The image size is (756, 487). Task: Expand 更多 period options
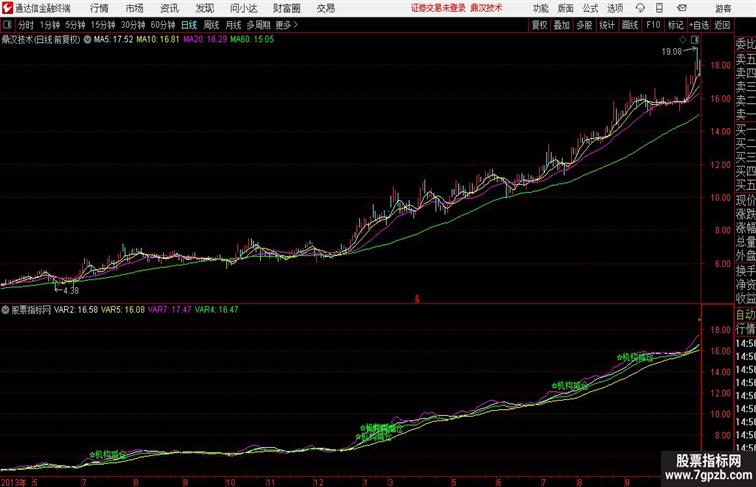(x=286, y=25)
